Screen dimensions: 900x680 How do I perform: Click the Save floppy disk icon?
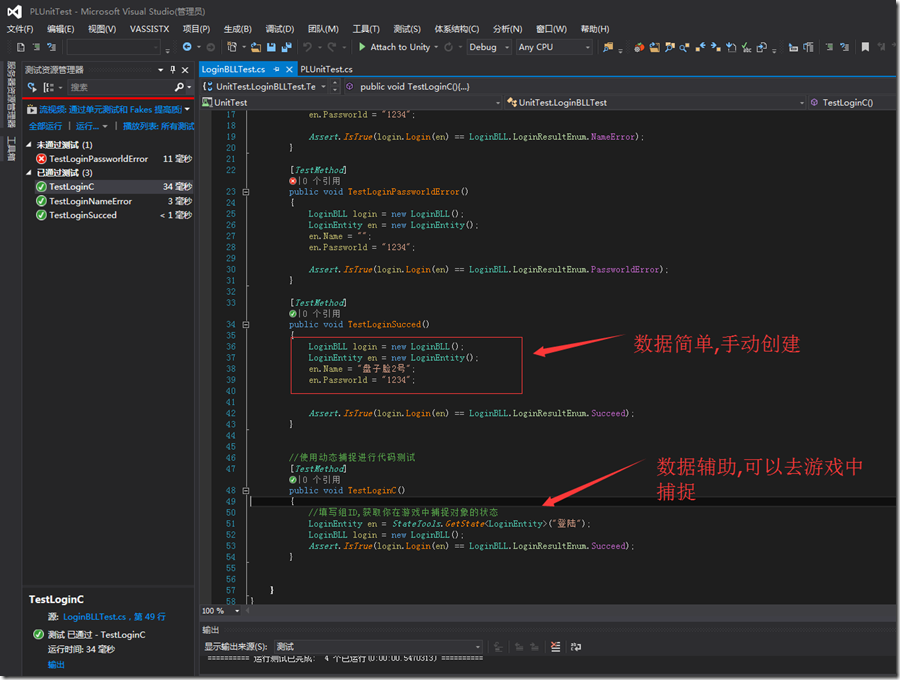[x=271, y=47]
